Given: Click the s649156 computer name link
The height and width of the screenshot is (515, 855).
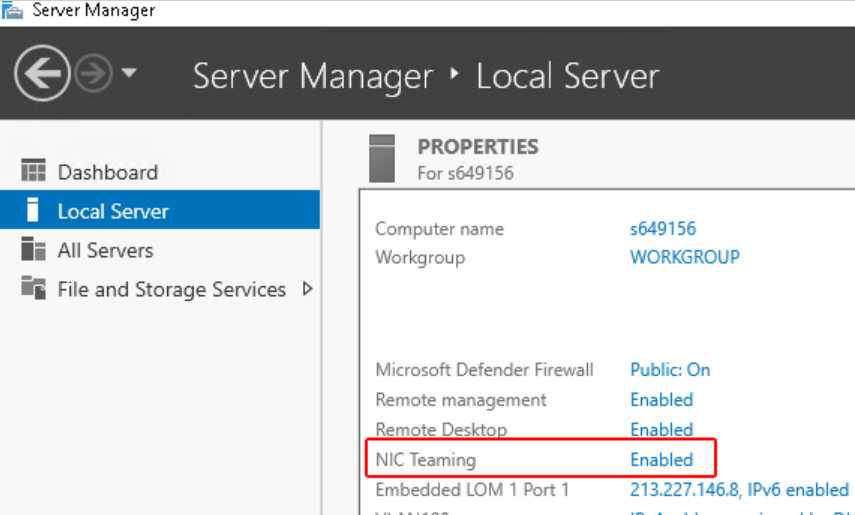Looking at the screenshot, I should (662, 229).
